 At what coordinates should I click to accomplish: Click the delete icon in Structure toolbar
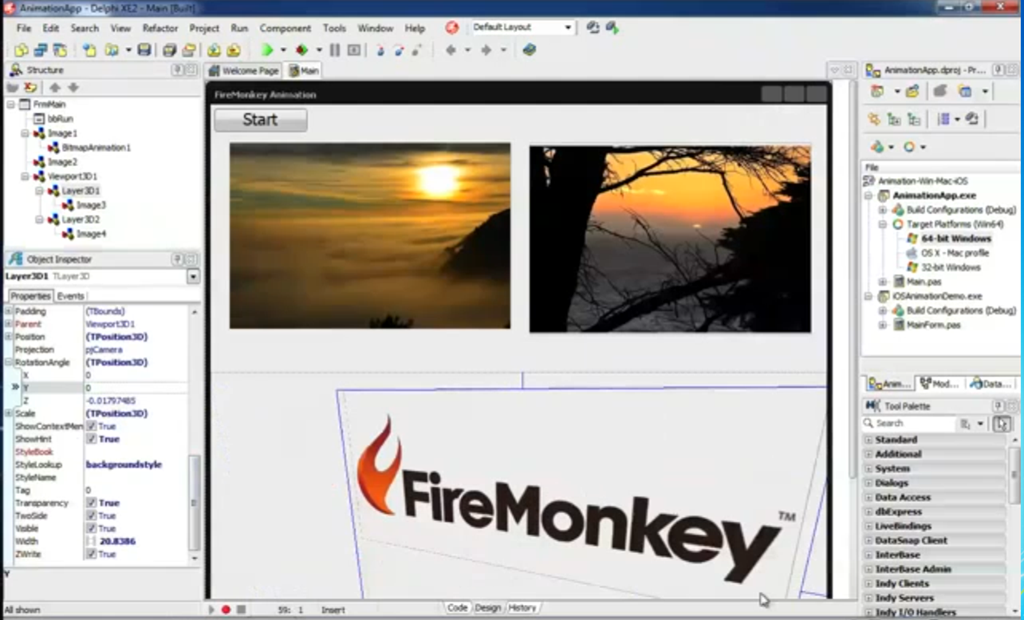point(30,88)
